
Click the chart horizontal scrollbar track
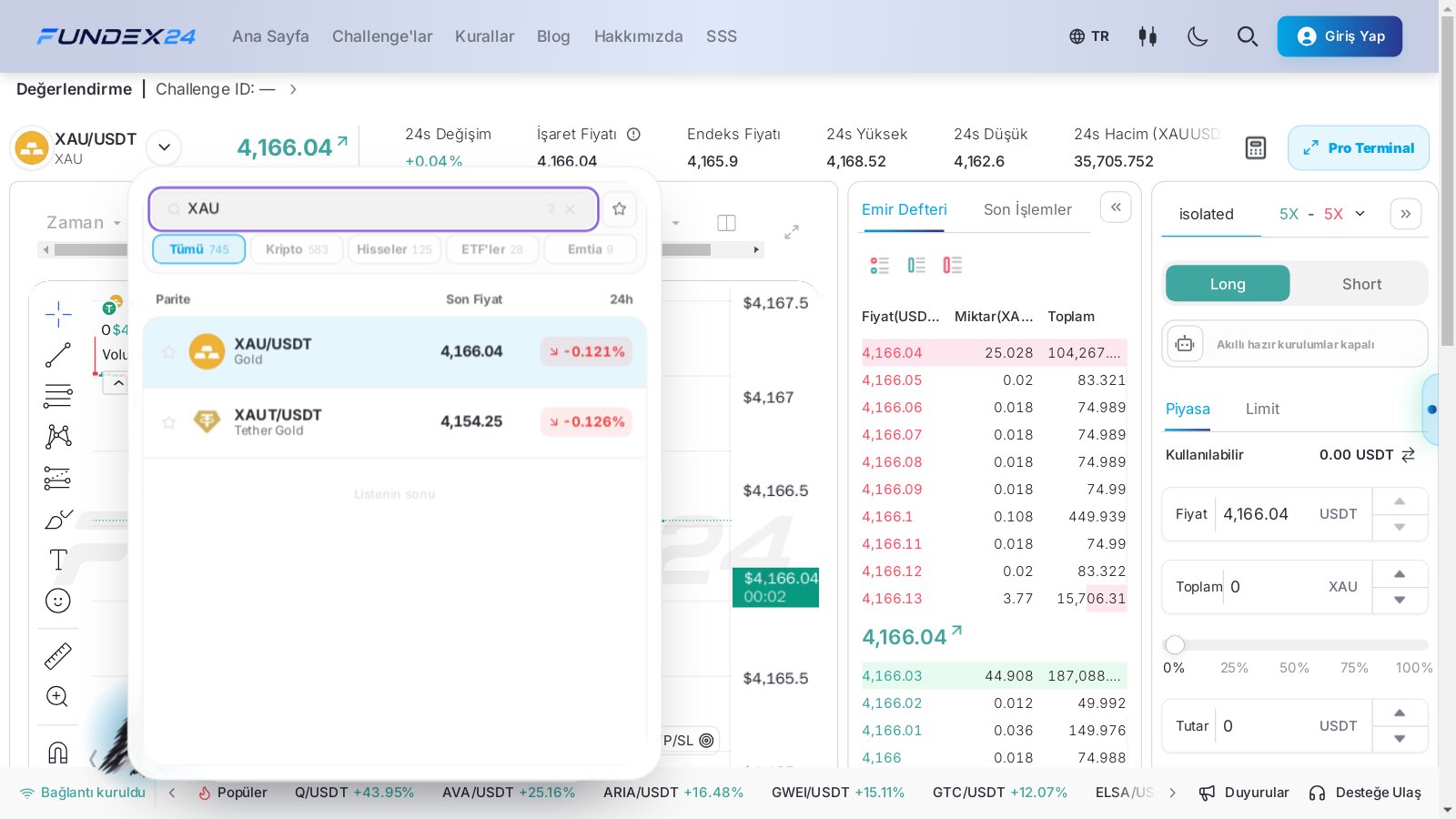pos(400,249)
